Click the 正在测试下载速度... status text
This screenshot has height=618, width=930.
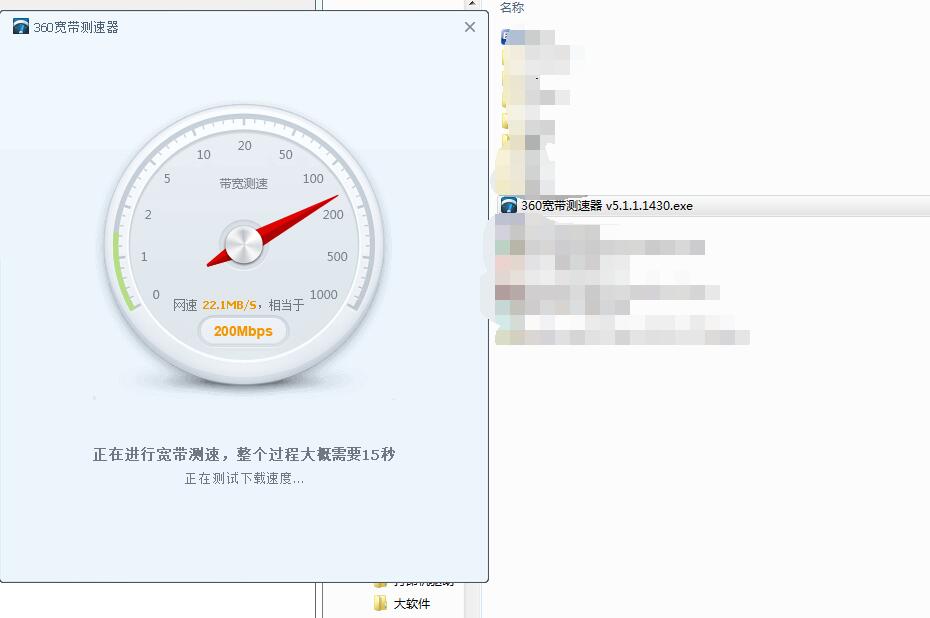point(244,479)
